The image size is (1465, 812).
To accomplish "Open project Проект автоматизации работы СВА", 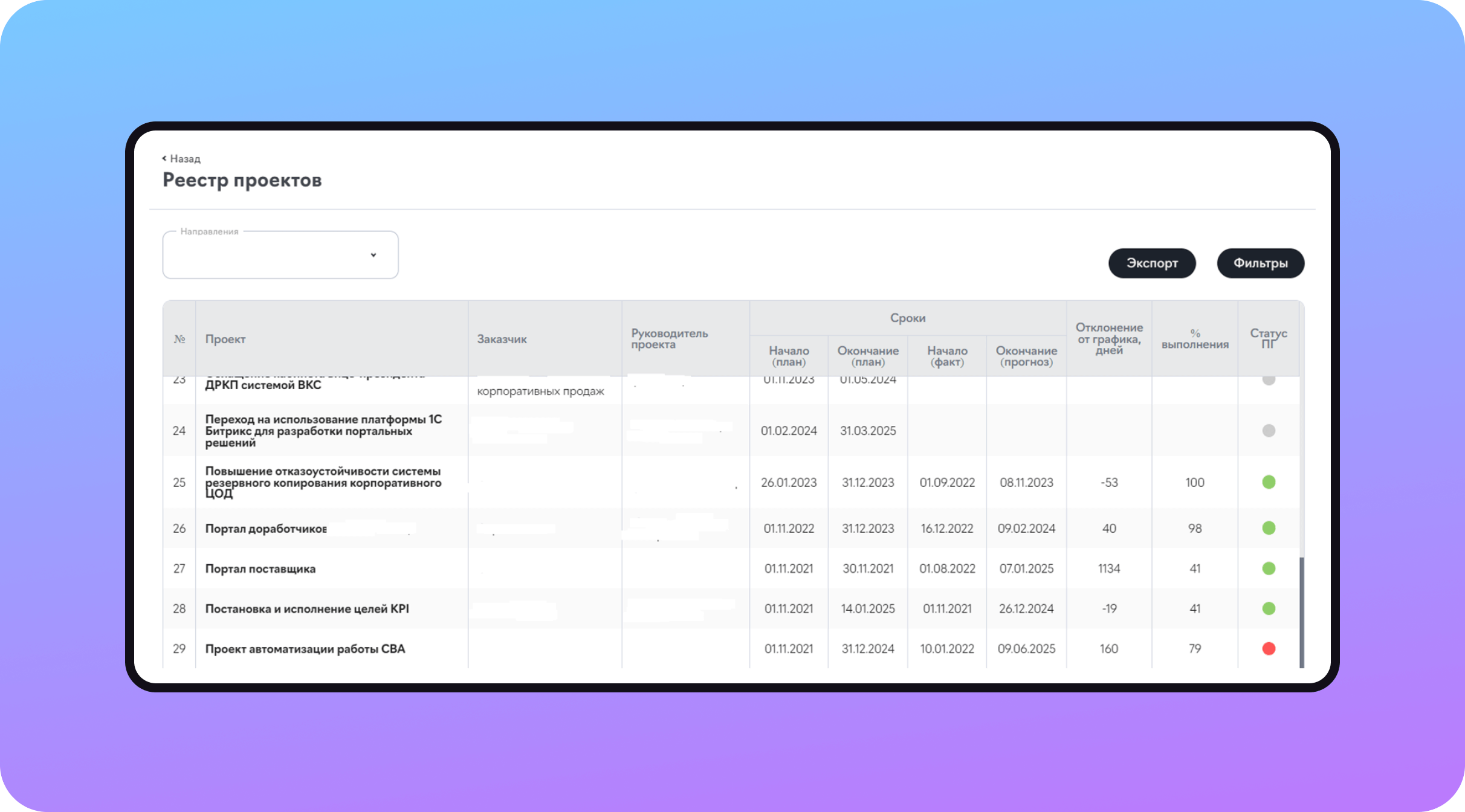I will [x=305, y=649].
